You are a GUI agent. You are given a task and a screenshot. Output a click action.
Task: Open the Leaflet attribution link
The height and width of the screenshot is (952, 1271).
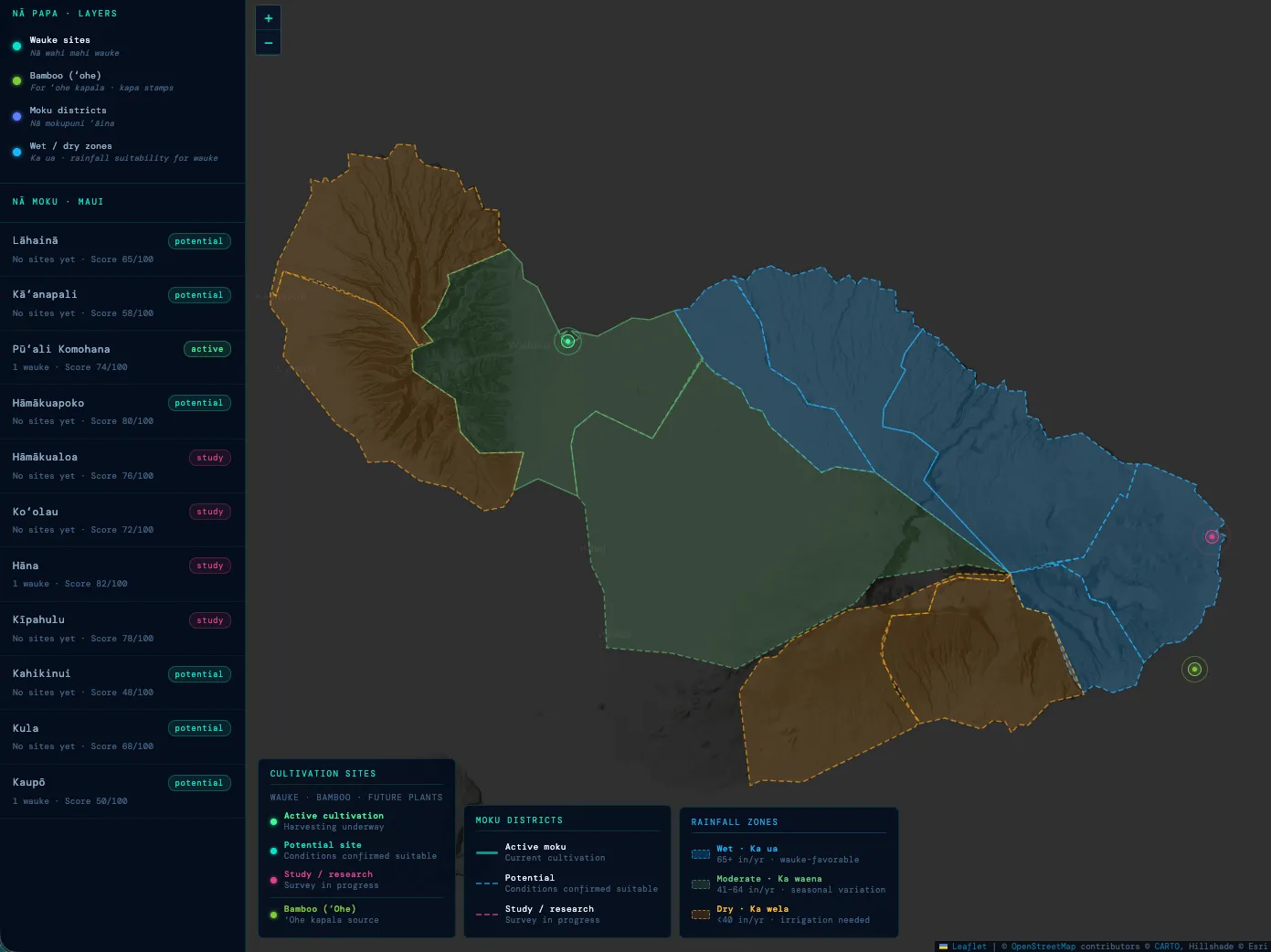(963, 947)
